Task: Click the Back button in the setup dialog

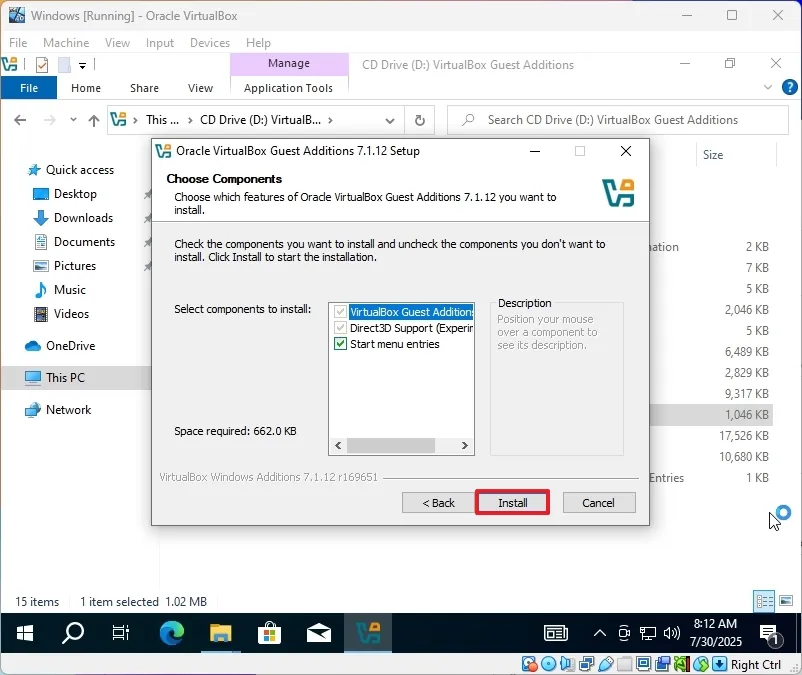Action: click(x=437, y=502)
